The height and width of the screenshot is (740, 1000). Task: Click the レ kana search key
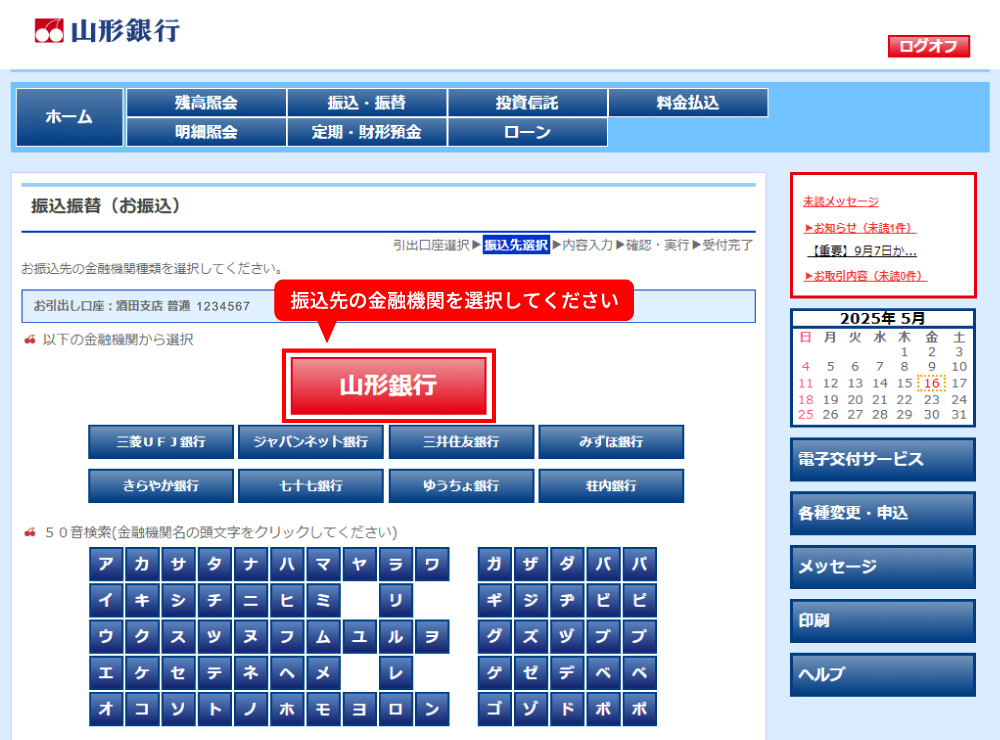(x=395, y=673)
